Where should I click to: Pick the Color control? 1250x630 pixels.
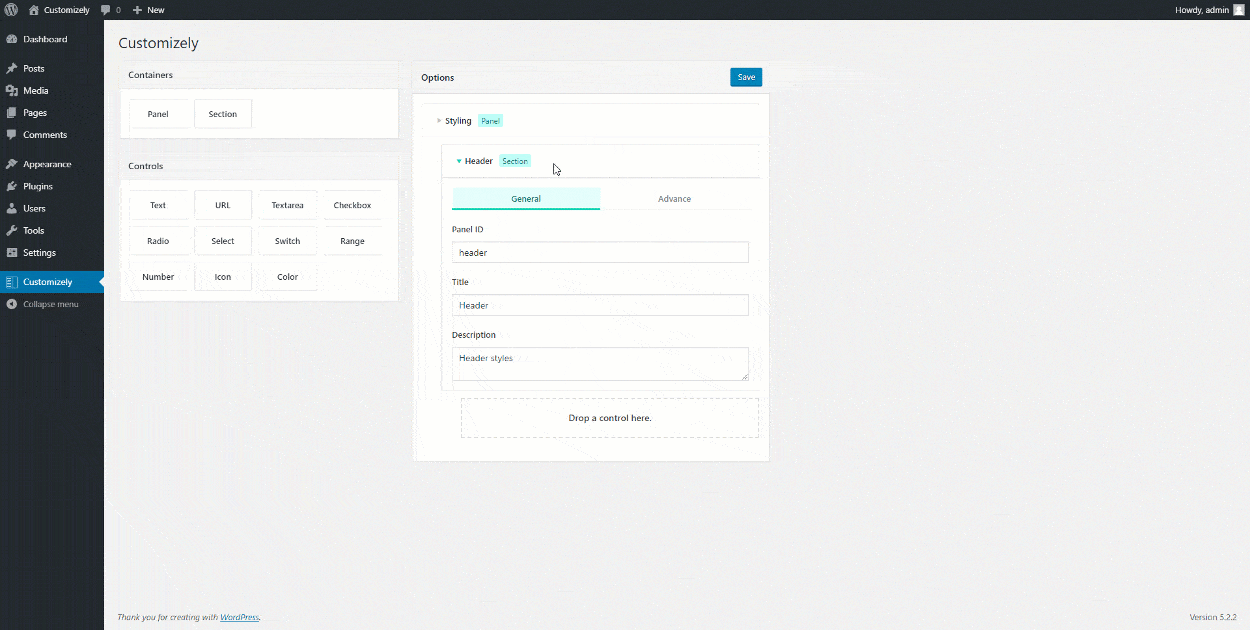(288, 277)
